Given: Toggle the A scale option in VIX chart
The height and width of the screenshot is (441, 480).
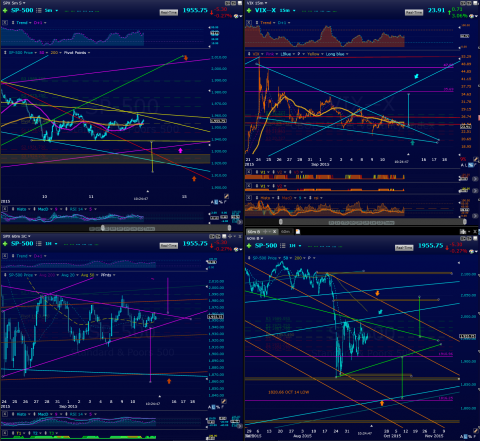Looking at the screenshot, I should 462,165.
